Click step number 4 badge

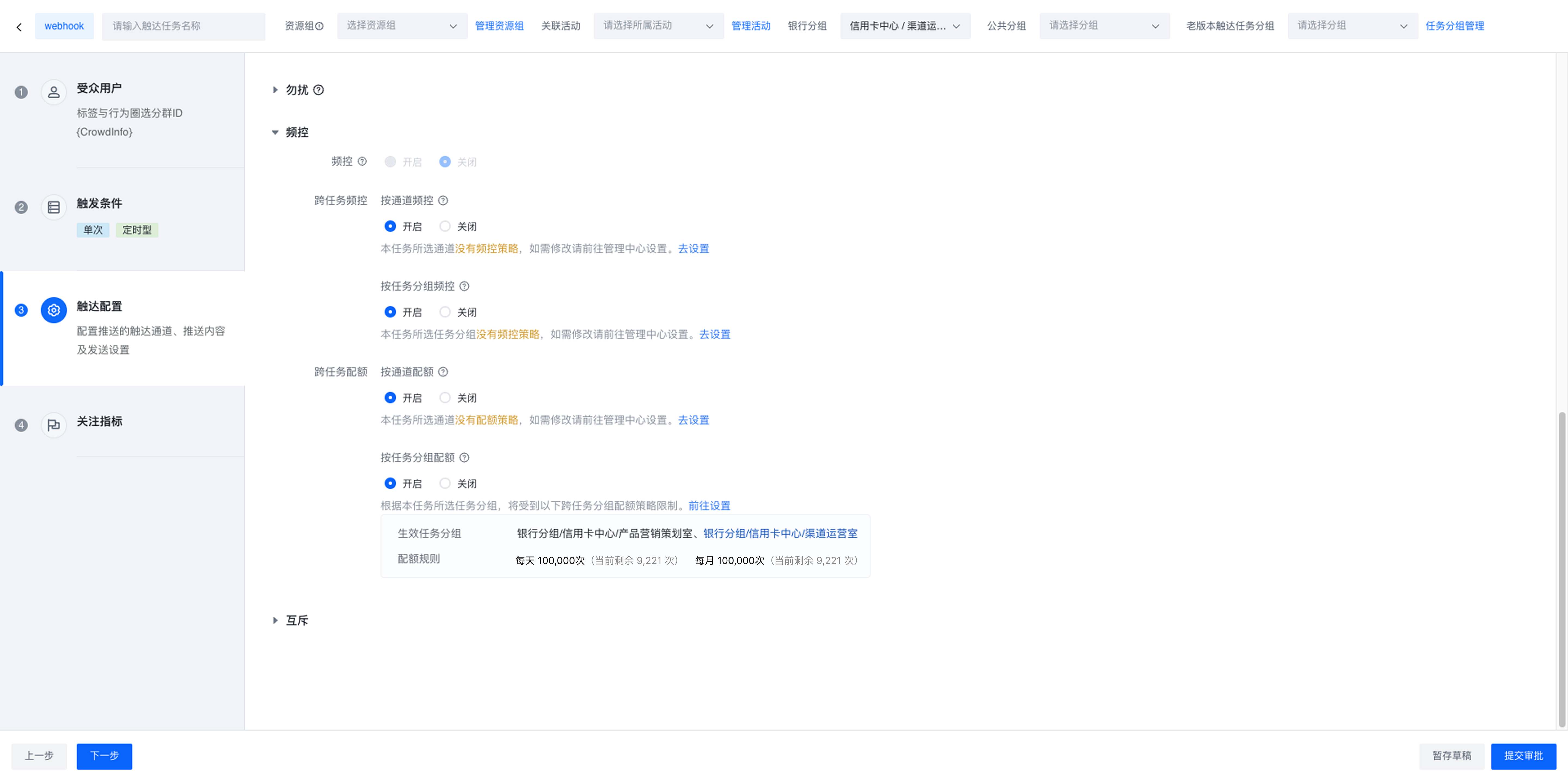tap(21, 425)
